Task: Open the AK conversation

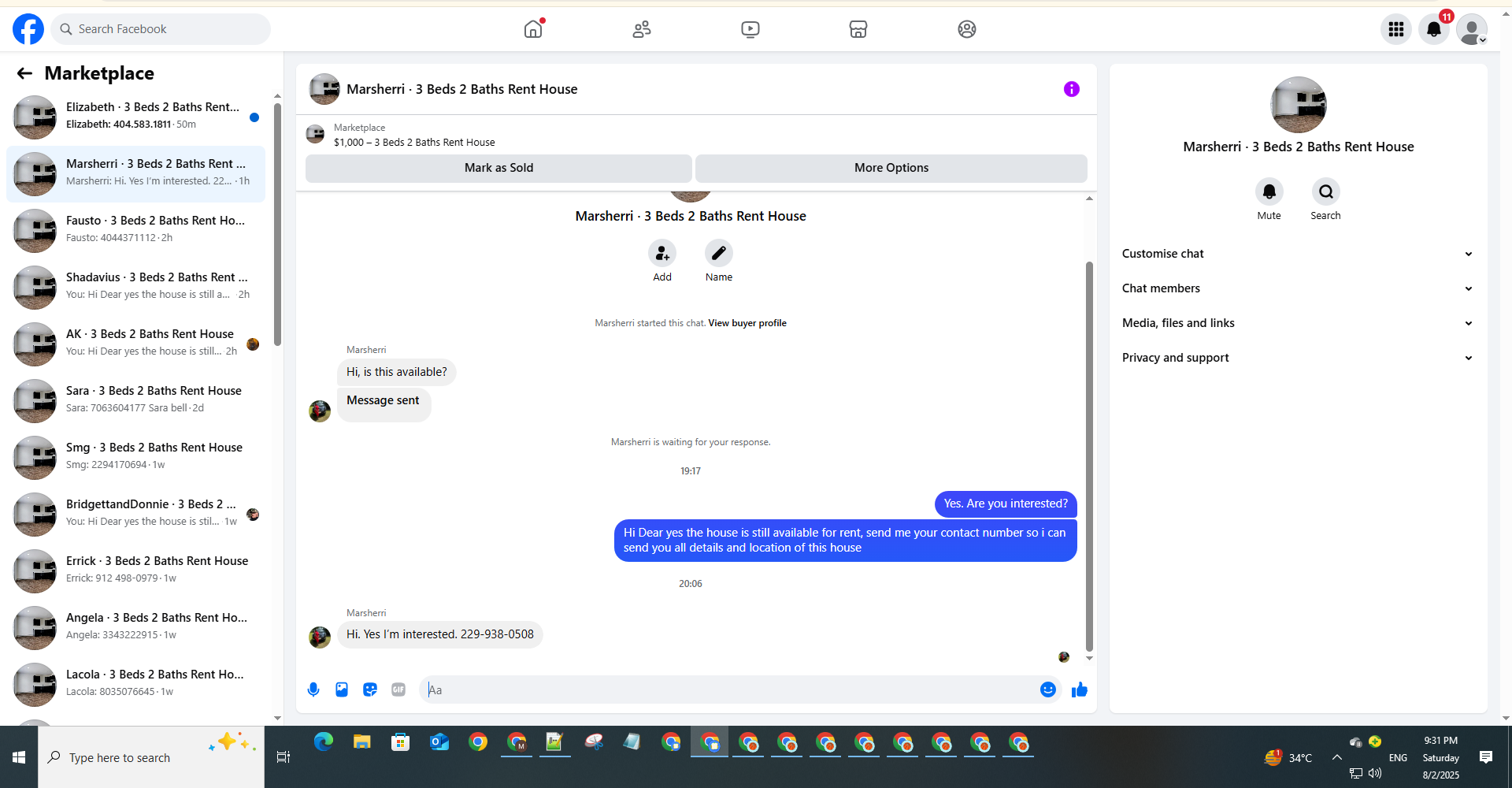Action: [135, 344]
